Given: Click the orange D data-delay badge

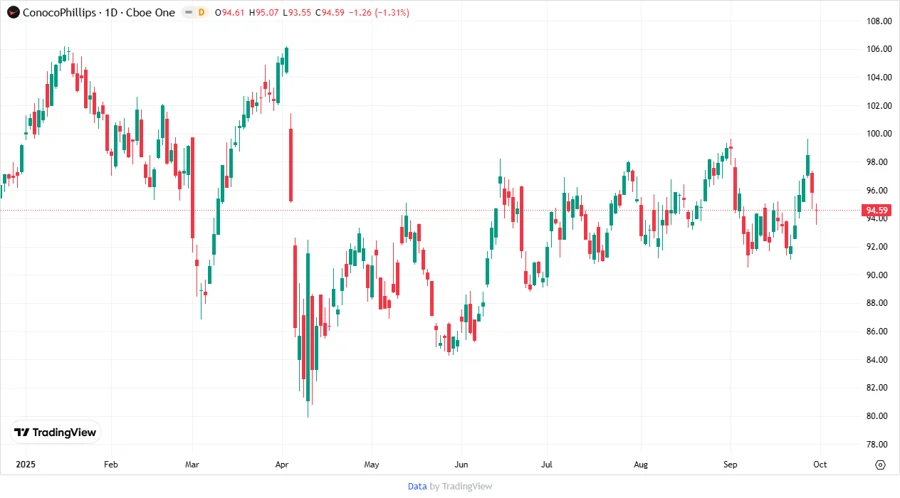Looking at the screenshot, I should (x=201, y=12).
